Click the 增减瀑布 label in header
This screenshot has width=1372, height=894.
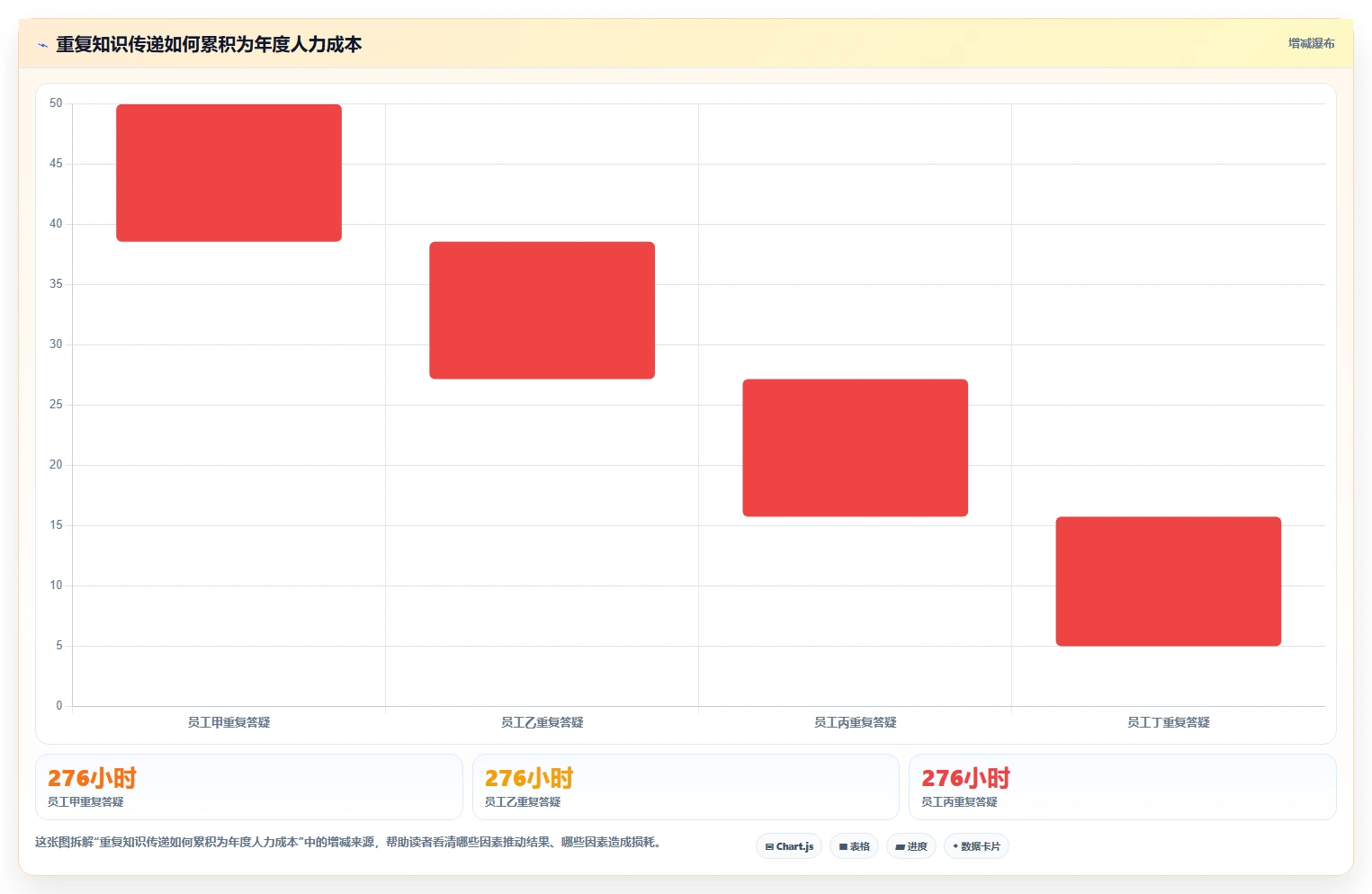point(1311,43)
